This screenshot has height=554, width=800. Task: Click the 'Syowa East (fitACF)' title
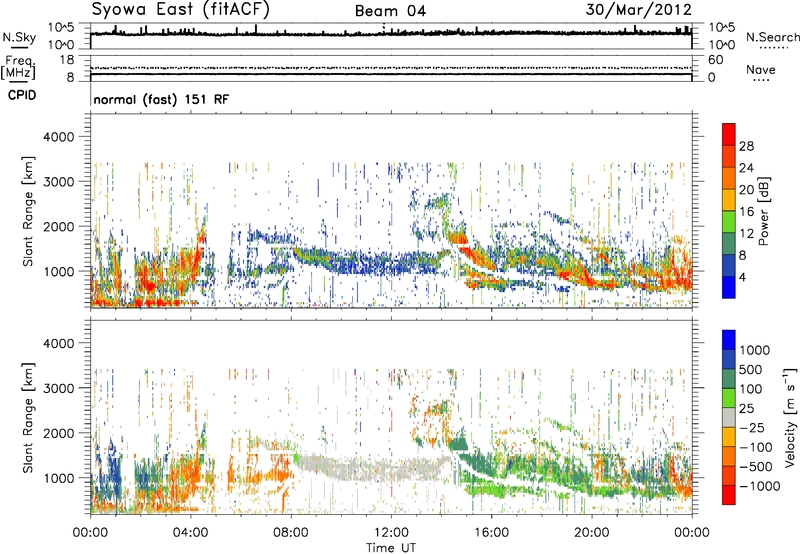181,10
